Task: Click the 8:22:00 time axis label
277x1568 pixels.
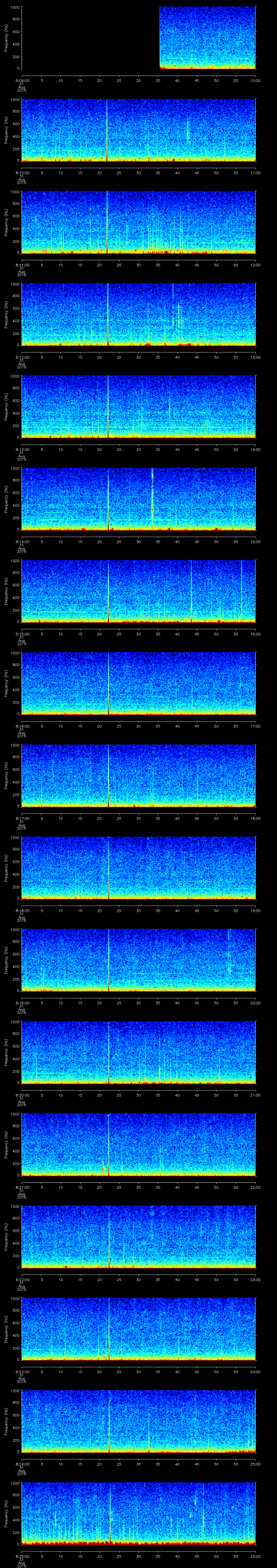Action: tap(22, 1279)
